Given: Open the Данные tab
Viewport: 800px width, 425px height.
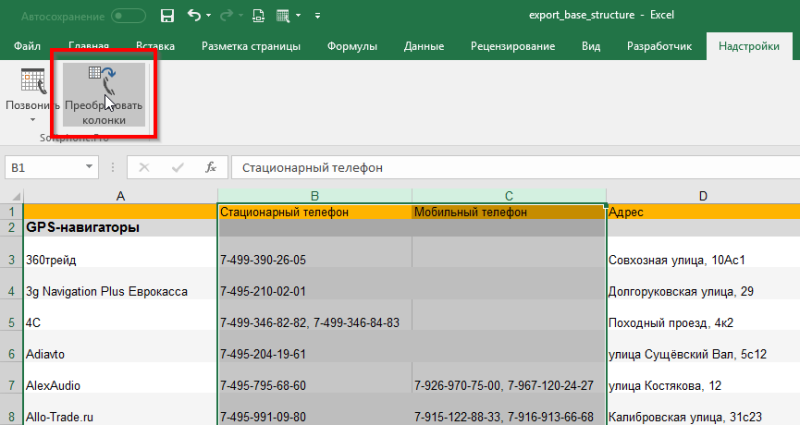Looking at the screenshot, I should [423, 46].
